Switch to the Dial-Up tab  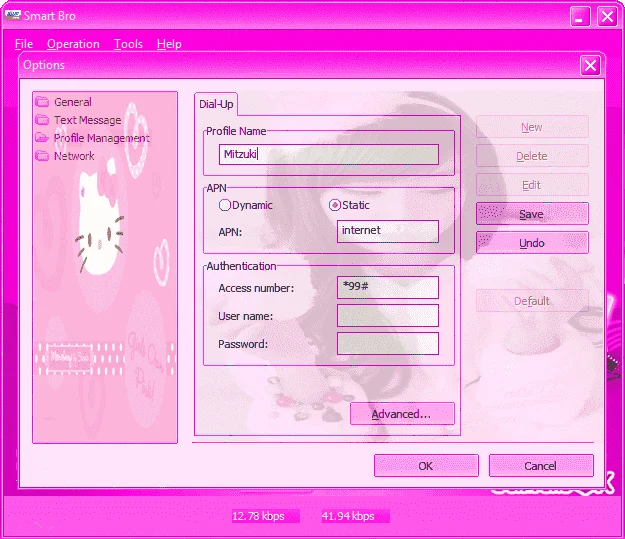pos(216,104)
